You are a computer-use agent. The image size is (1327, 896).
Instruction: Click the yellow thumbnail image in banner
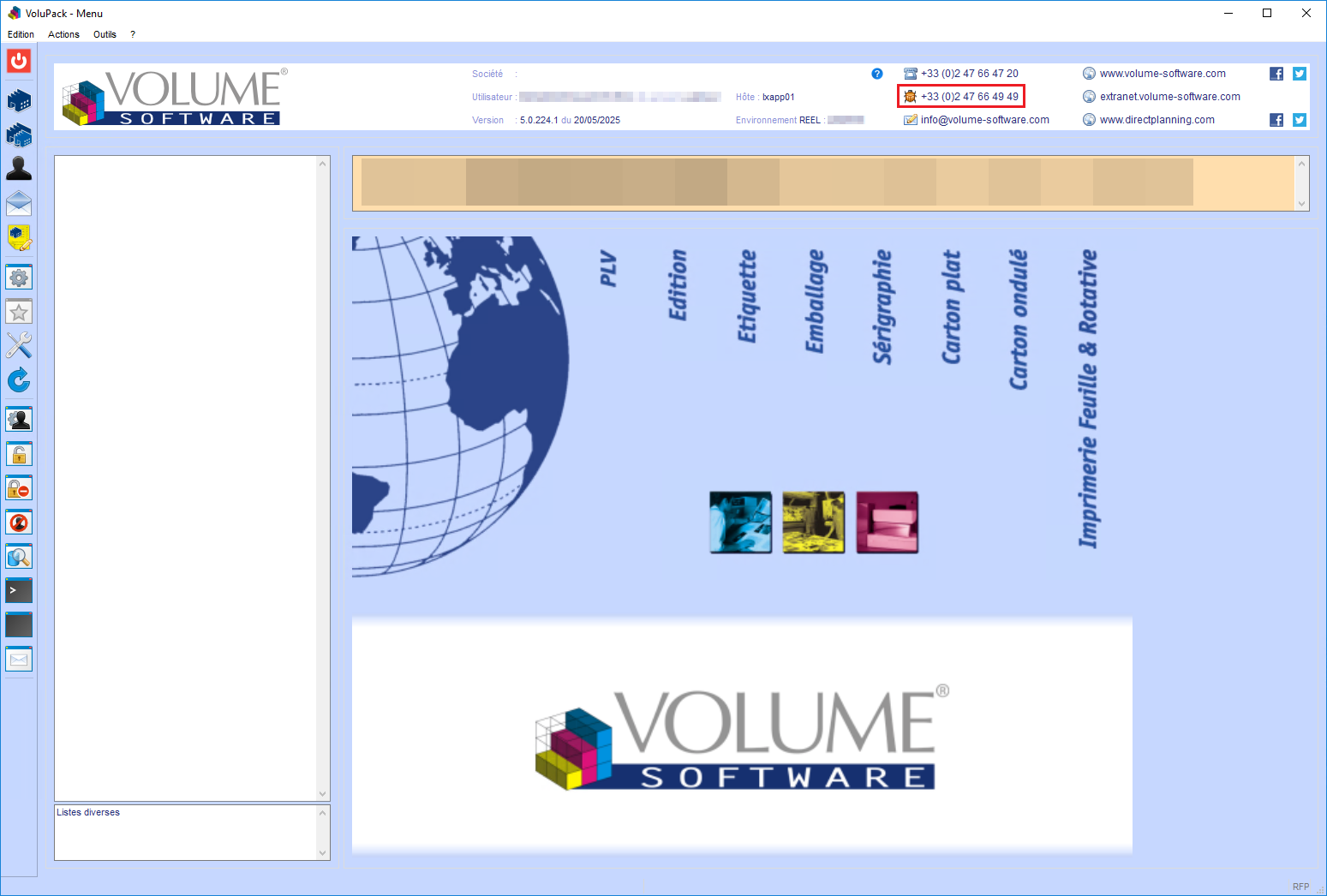coord(814,523)
